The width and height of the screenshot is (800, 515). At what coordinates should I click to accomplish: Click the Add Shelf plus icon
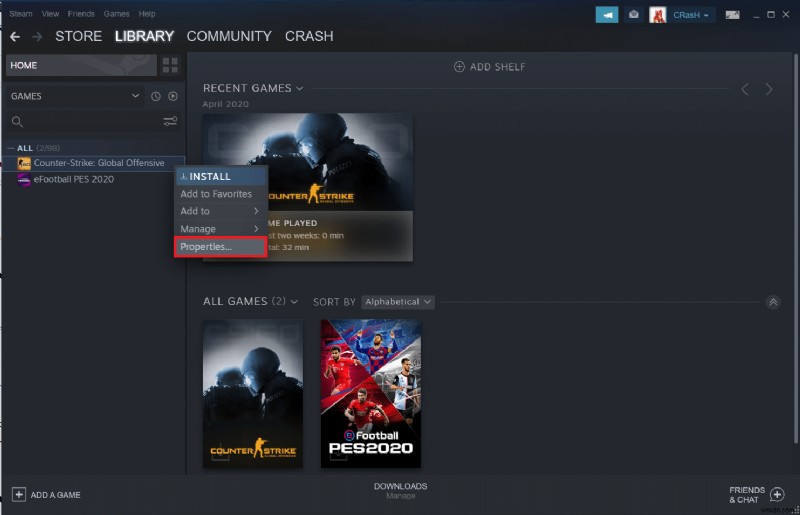click(459, 67)
